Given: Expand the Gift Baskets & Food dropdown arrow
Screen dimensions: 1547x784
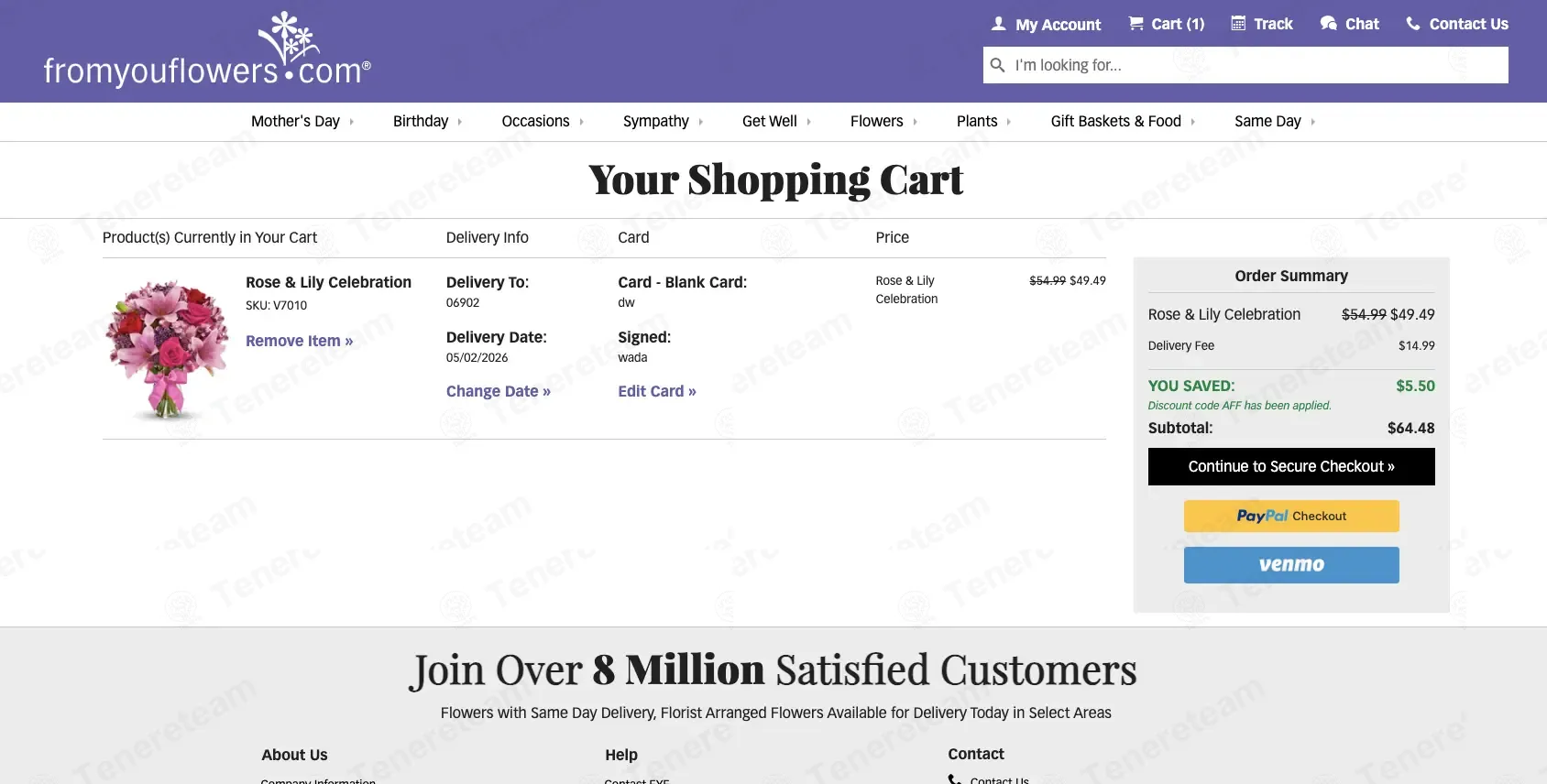Looking at the screenshot, I should 1193,122.
